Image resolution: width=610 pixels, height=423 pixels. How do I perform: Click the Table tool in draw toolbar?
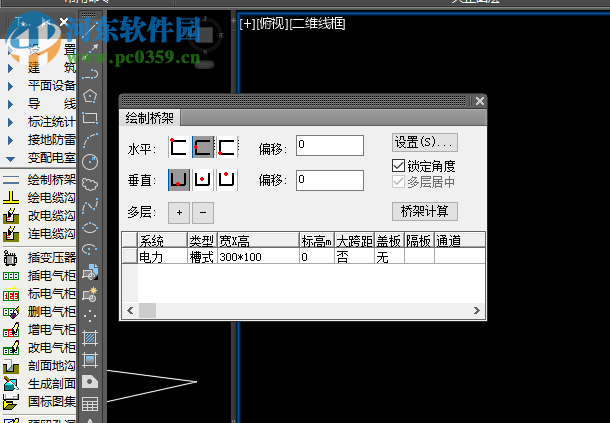click(x=90, y=404)
